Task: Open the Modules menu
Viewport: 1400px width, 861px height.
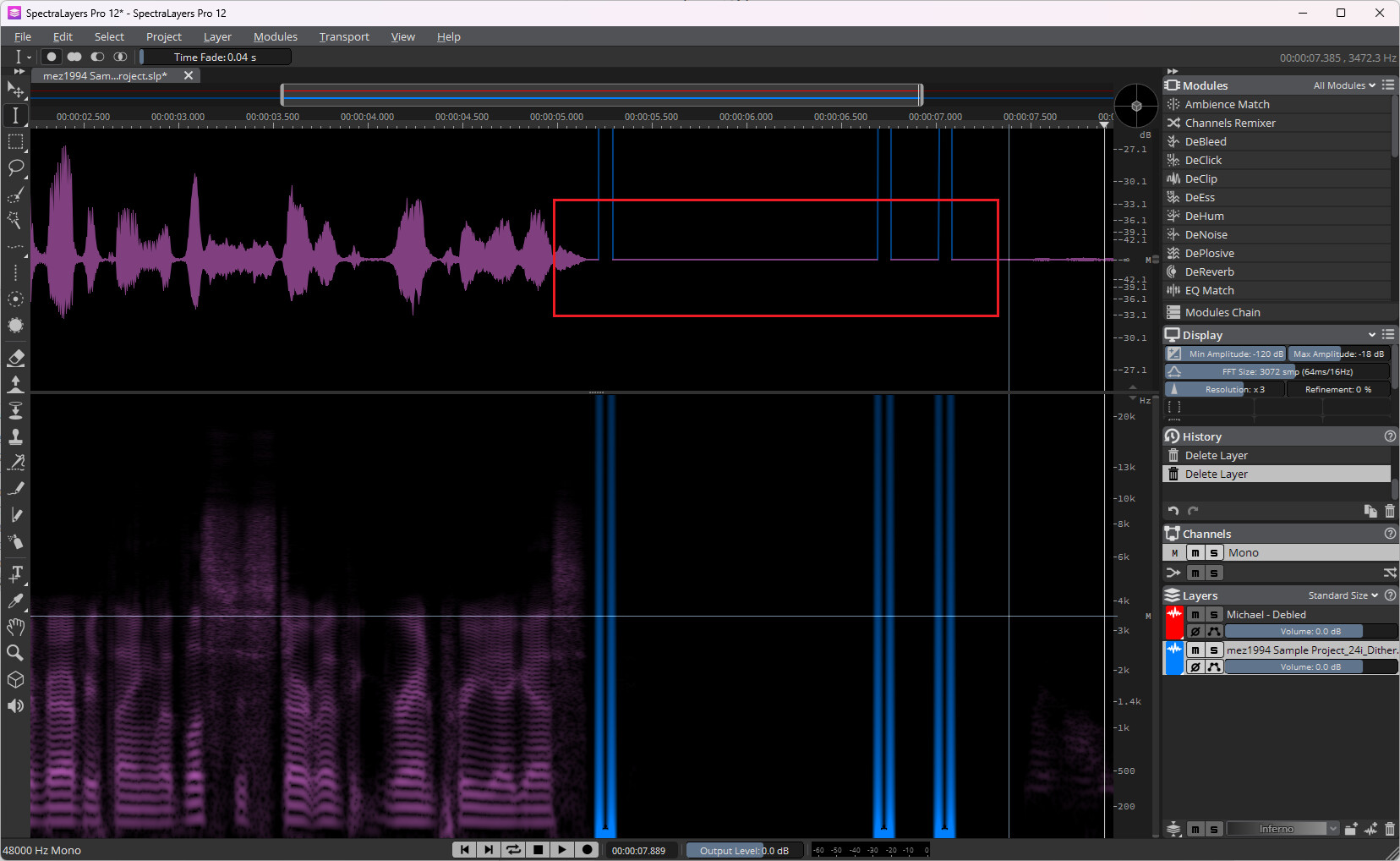Action: click(276, 36)
